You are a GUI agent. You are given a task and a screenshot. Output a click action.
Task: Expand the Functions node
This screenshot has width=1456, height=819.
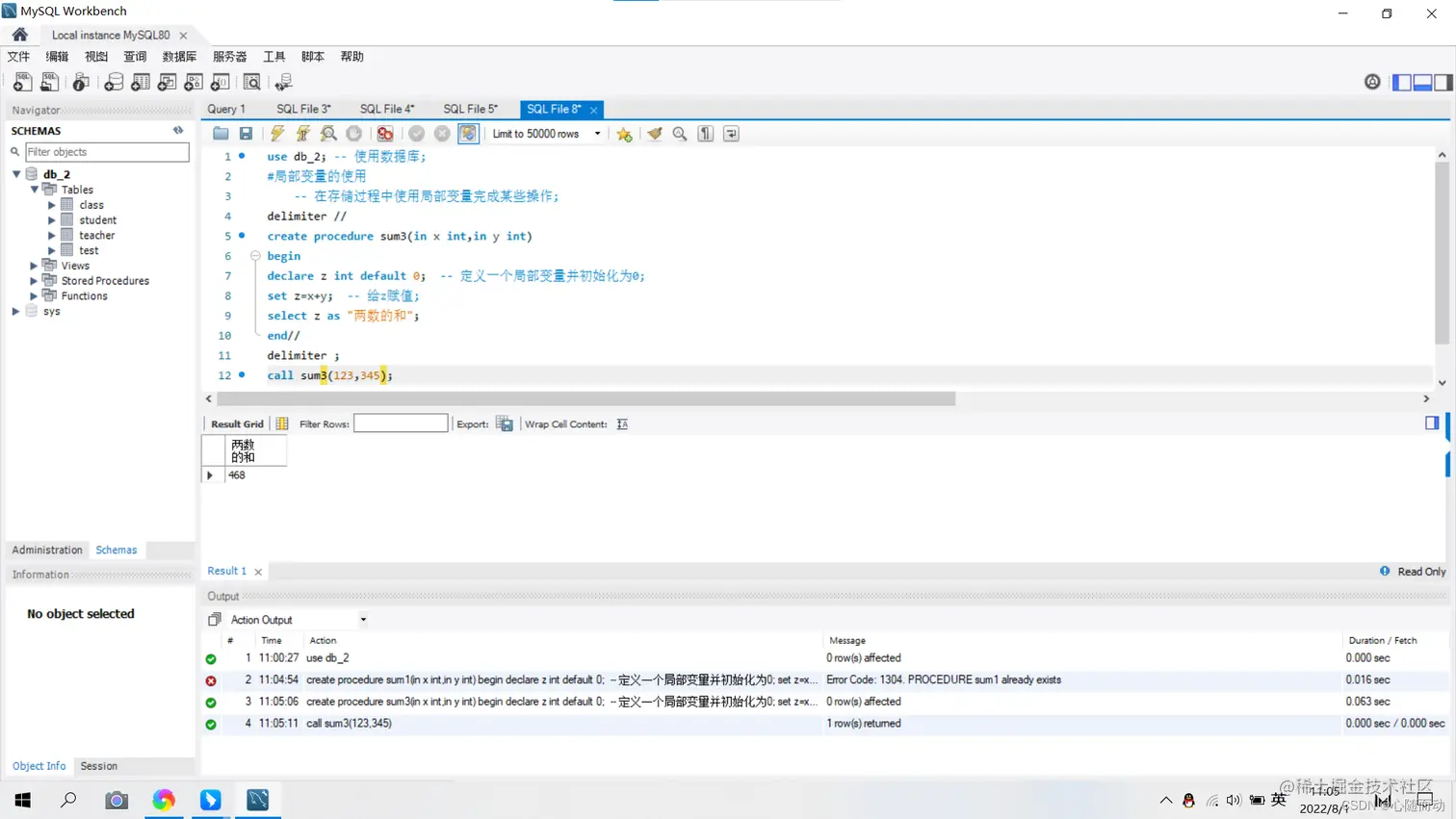(x=35, y=296)
